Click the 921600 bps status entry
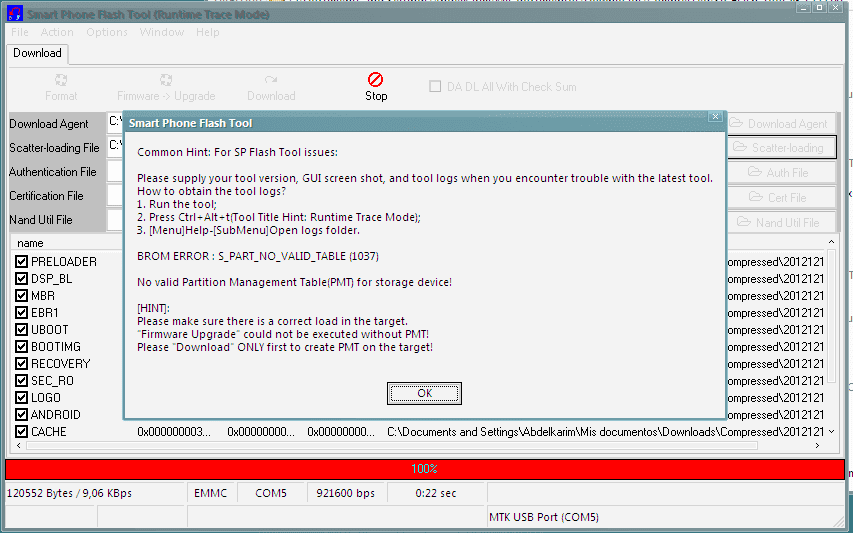 [x=345, y=493]
